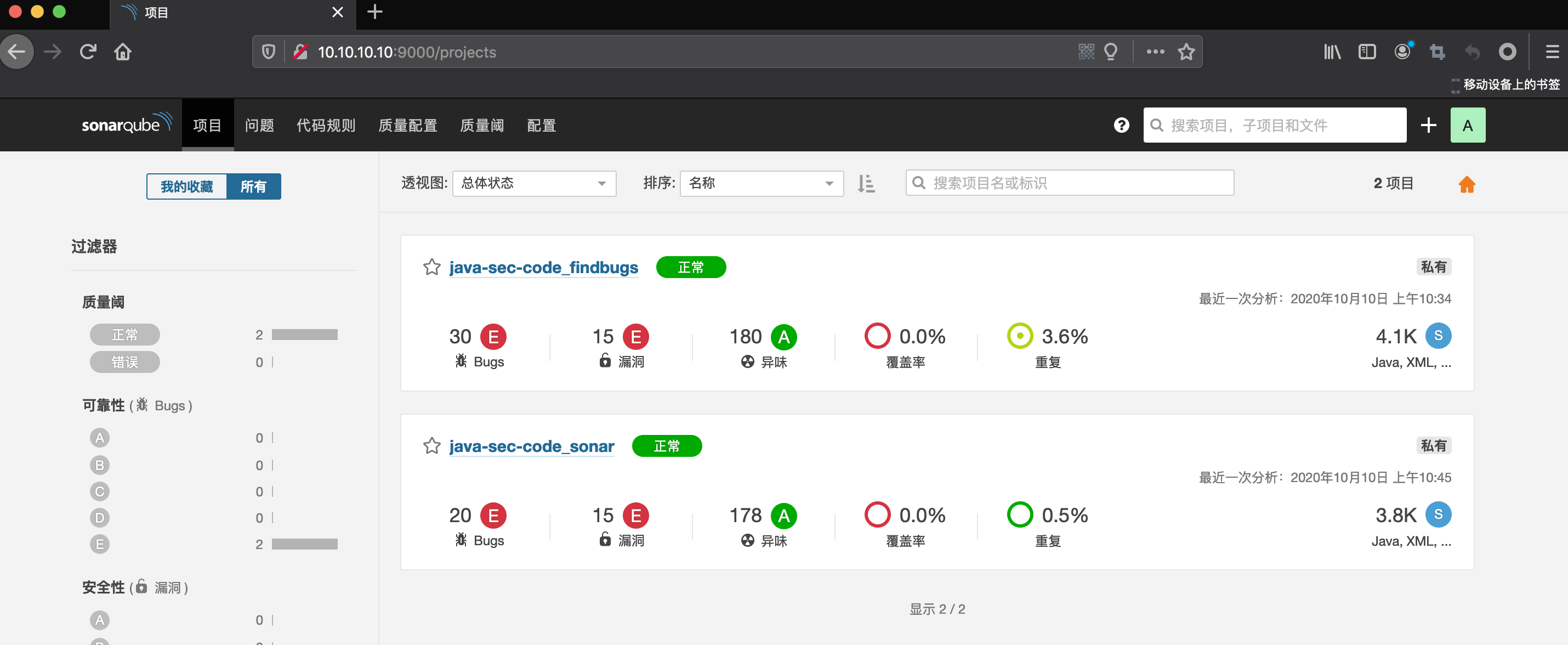Filter quality gate by 错误
Viewport: 1568px width, 645px height.
125,362
